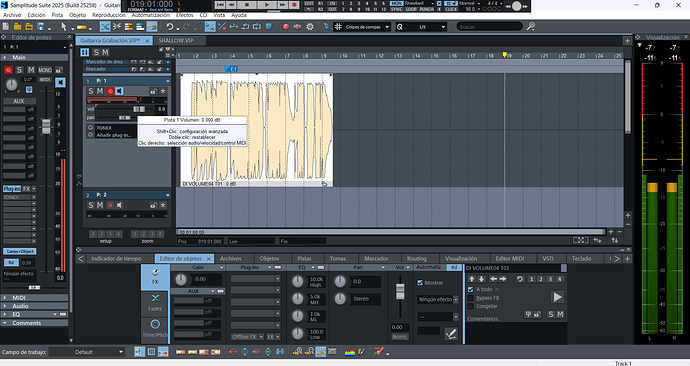This screenshot has height=366, width=690.
Task: Click the magnifier search icon
Action: tap(531, 26)
